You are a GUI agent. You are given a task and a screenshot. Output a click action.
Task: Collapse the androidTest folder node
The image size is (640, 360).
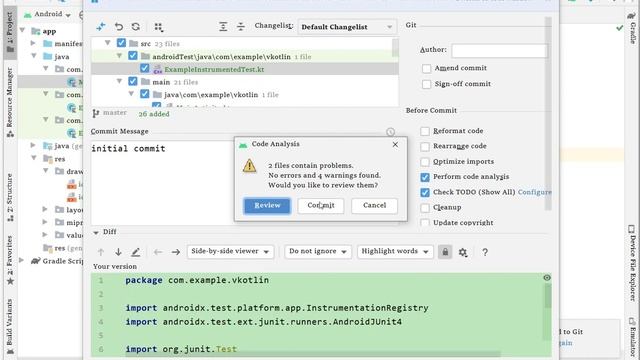pos(120,56)
